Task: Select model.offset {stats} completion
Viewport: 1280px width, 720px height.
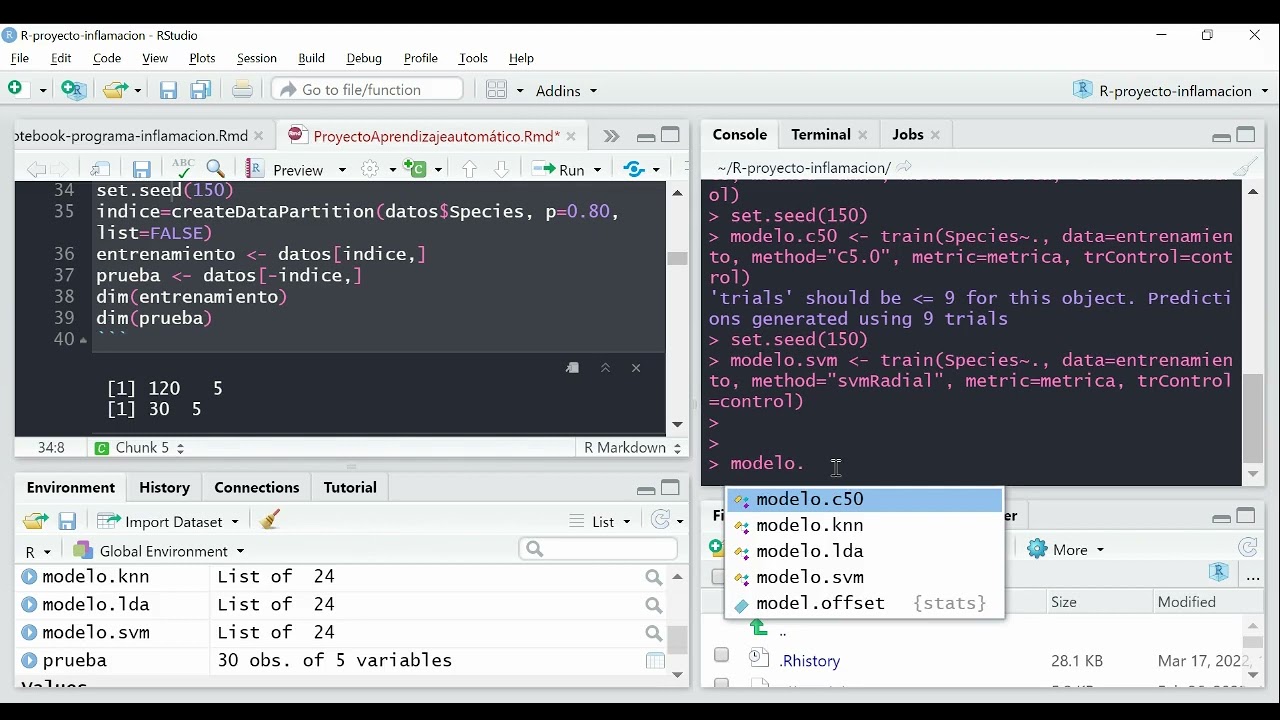Action: point(864,603)
